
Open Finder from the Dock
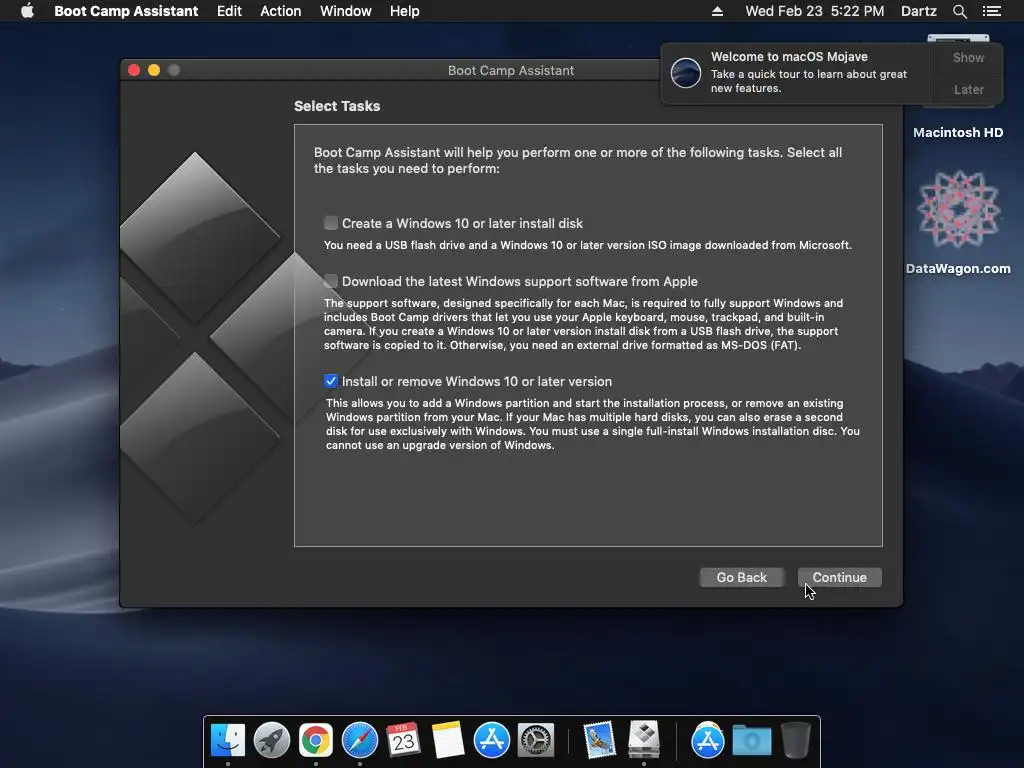tap(227, 740)
